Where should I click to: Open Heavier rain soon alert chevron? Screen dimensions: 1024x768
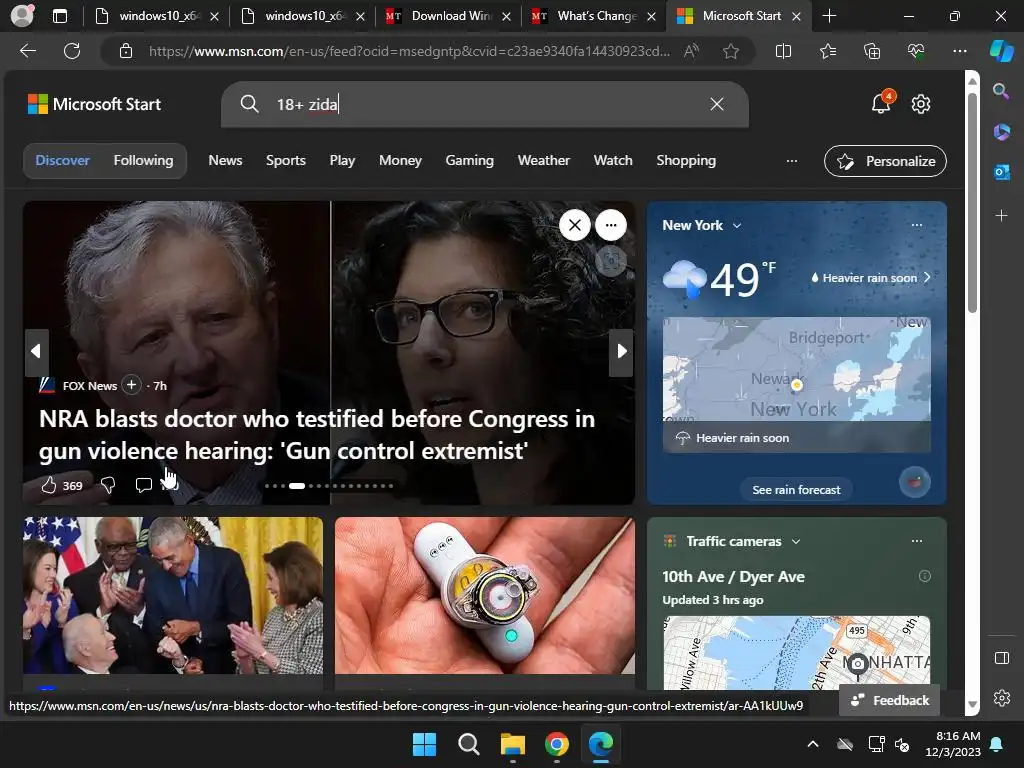927,278
